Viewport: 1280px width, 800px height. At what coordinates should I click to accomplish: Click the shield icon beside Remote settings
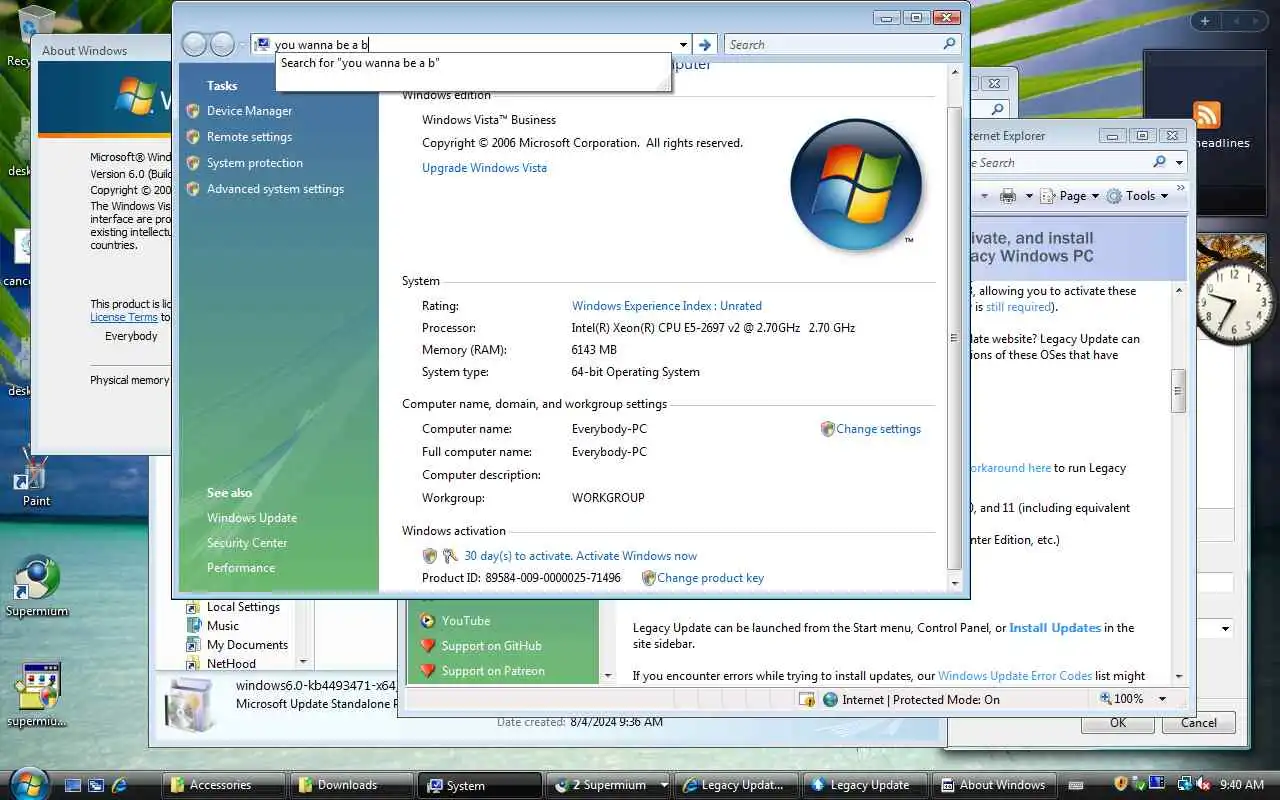pyautogui.click(x=193, y=137)
